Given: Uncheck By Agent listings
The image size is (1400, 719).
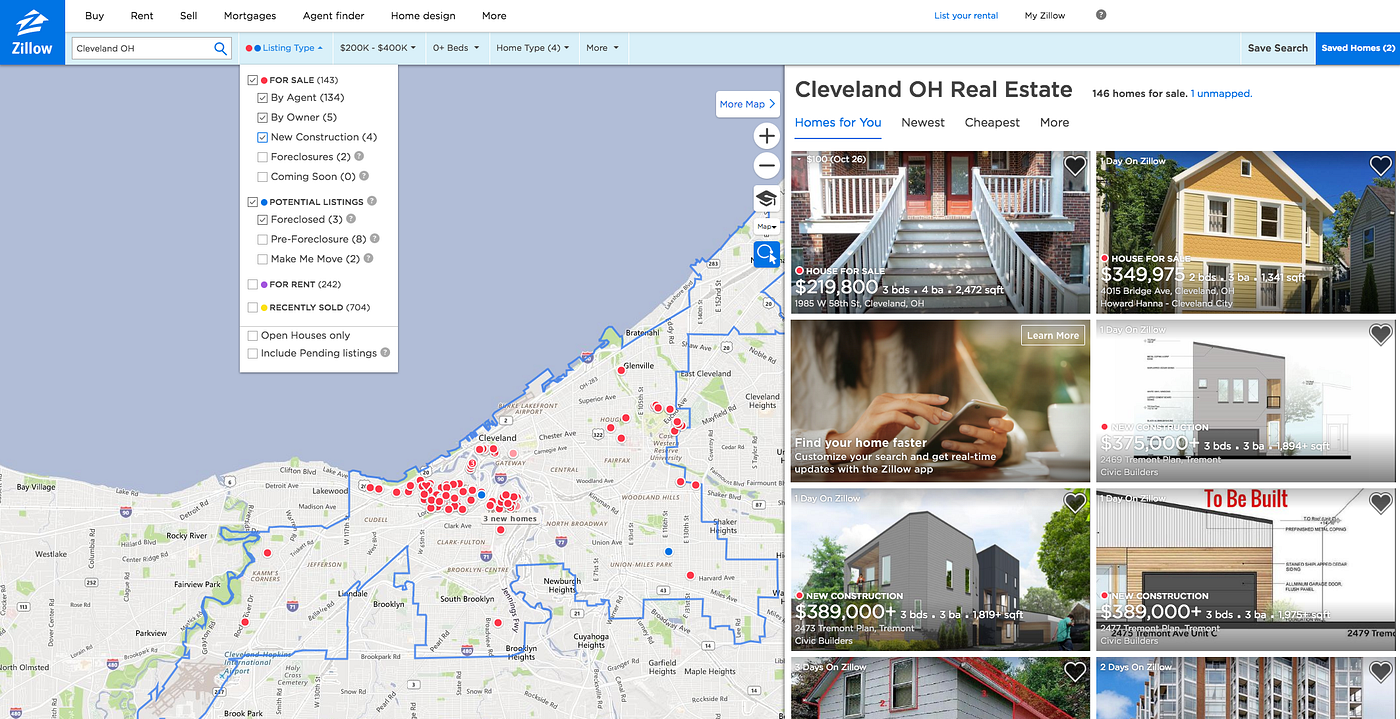Looking at the screenshot, I should click(263, 98).
